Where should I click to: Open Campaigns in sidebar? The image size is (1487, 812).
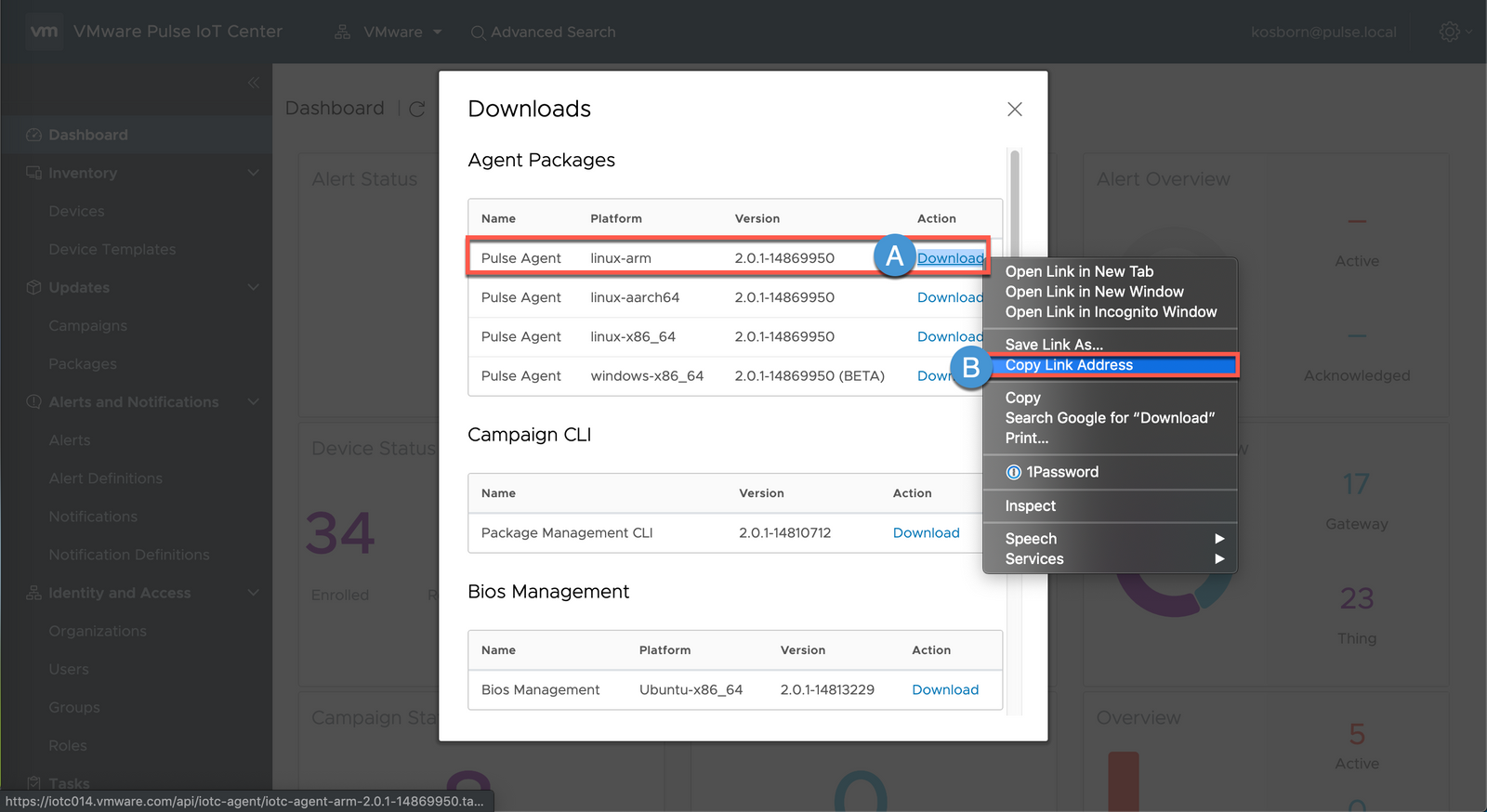[x=87, y=326]
